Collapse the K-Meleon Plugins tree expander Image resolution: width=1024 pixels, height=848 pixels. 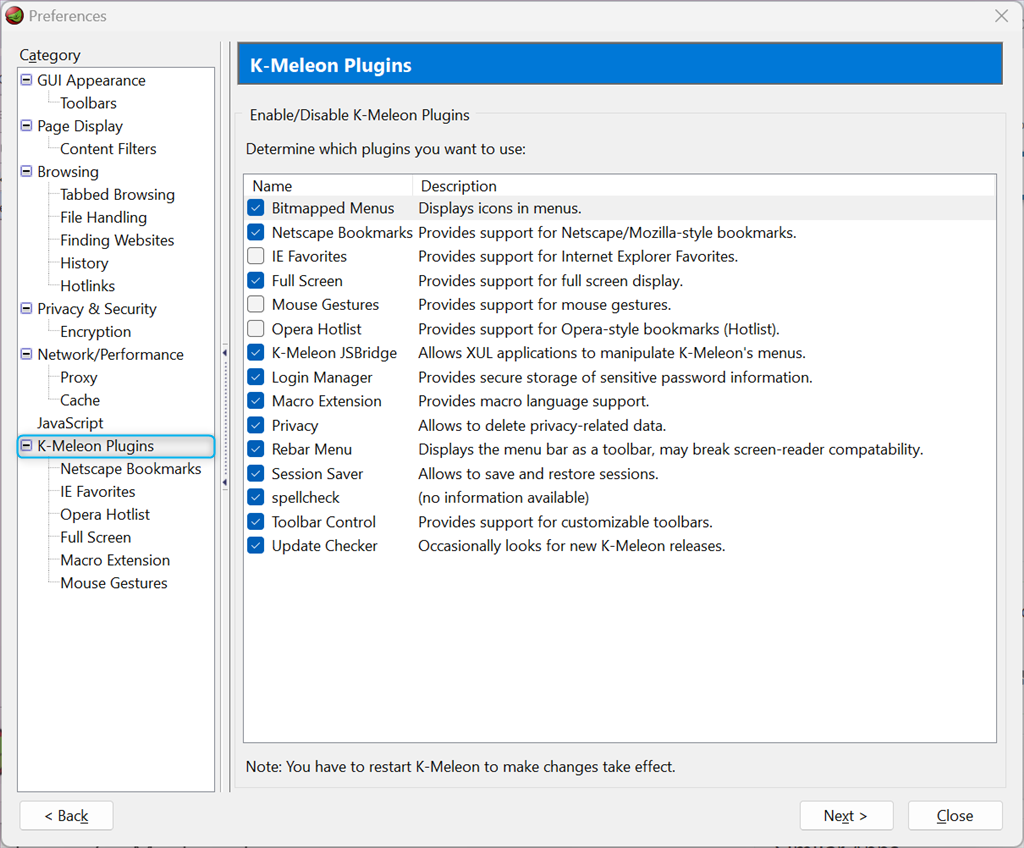[x=26, y=446]
